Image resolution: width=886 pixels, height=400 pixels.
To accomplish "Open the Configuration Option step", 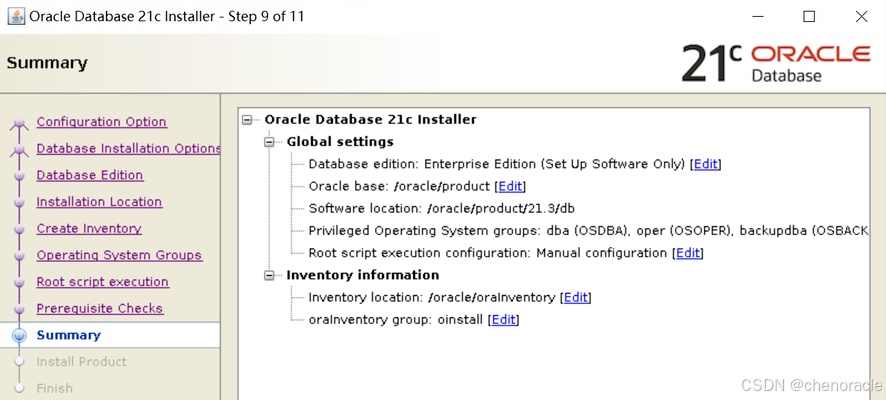I will point(101,122).
